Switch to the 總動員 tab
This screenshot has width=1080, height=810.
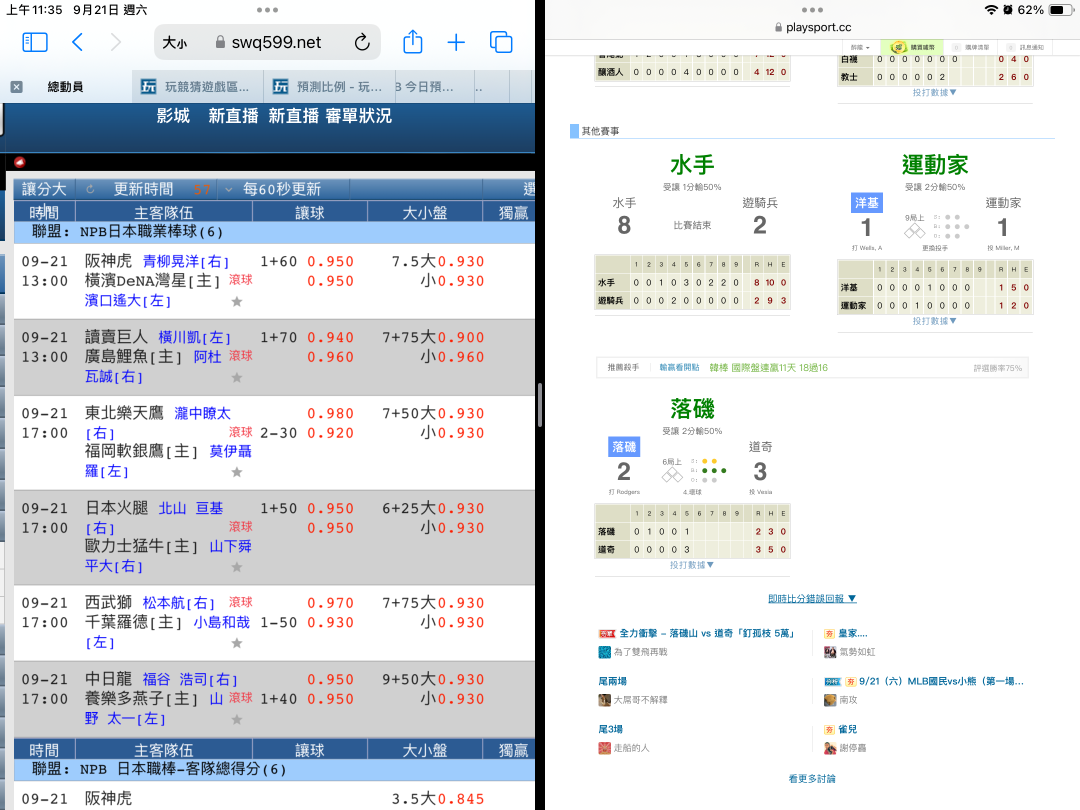[65, 87]
